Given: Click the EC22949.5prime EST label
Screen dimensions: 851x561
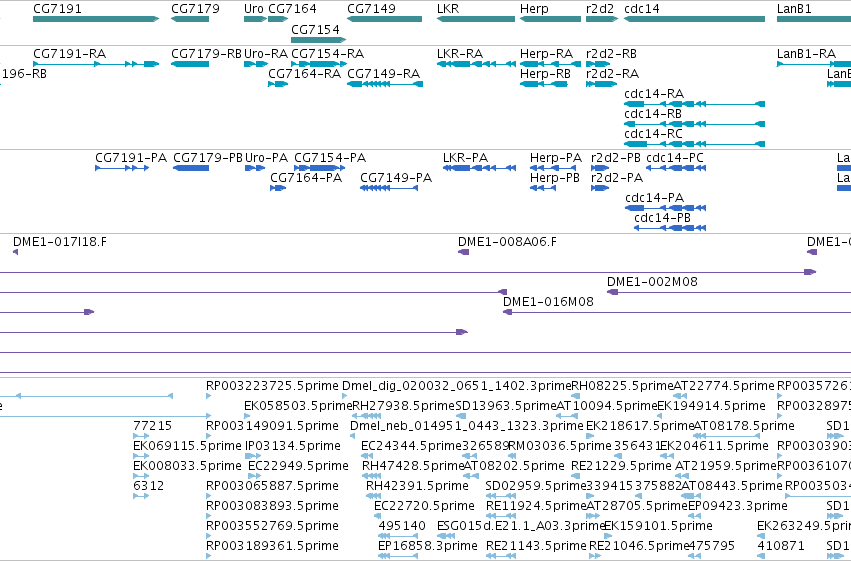Looking at the screenshot, I should (299, 467).
